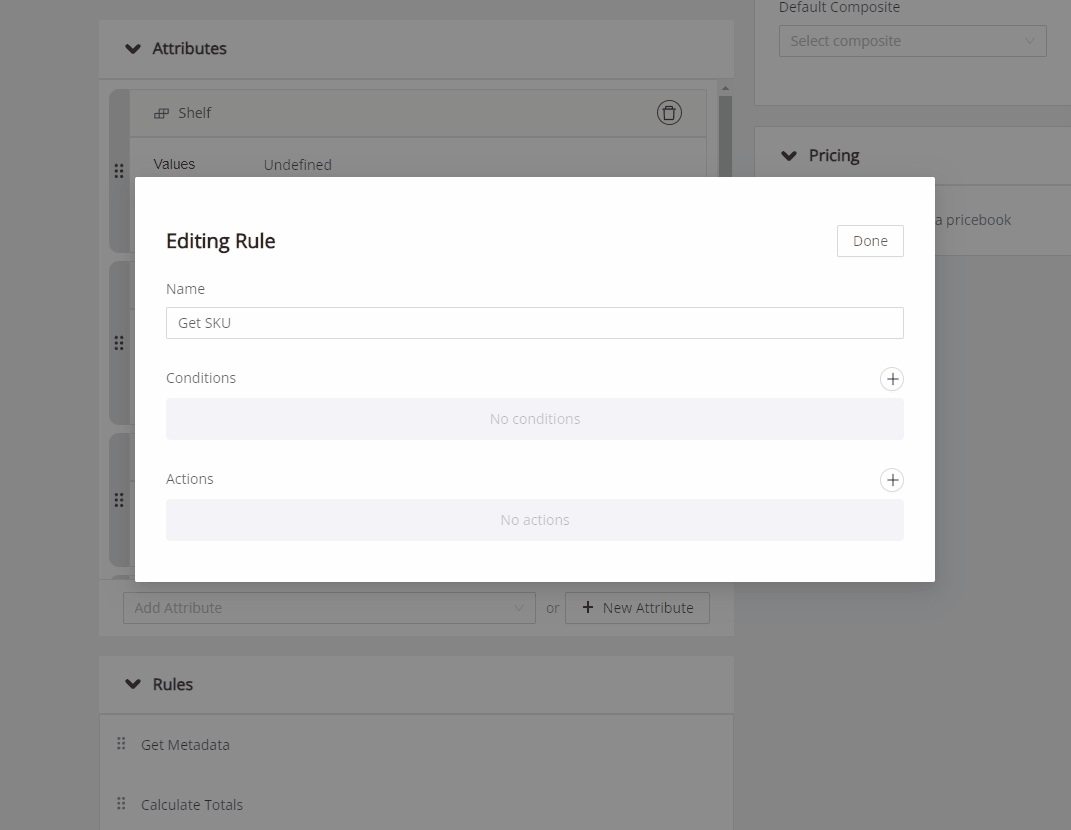This screenshot has width=1071, height=830.
Task: Collapse the Pricing section
Action: 789,156
